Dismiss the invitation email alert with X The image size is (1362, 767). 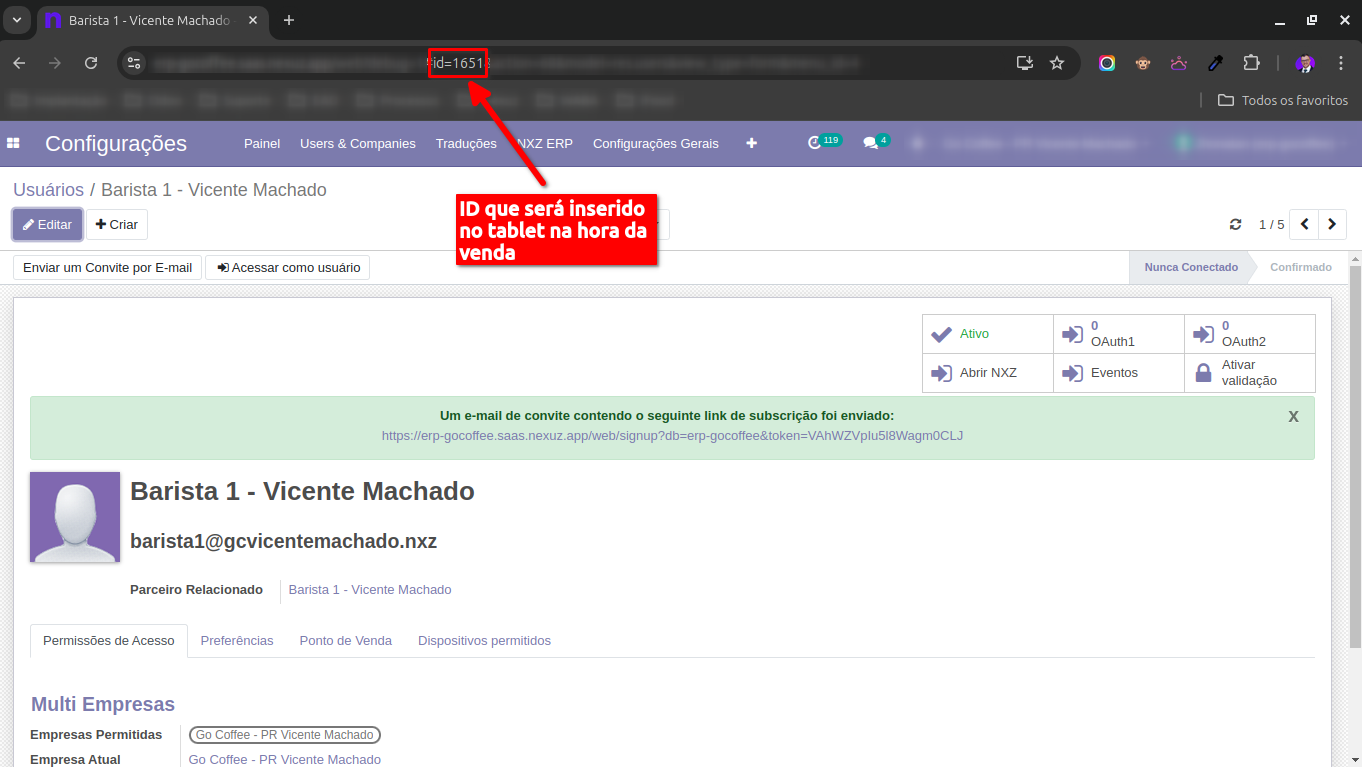coord(1293,417)
